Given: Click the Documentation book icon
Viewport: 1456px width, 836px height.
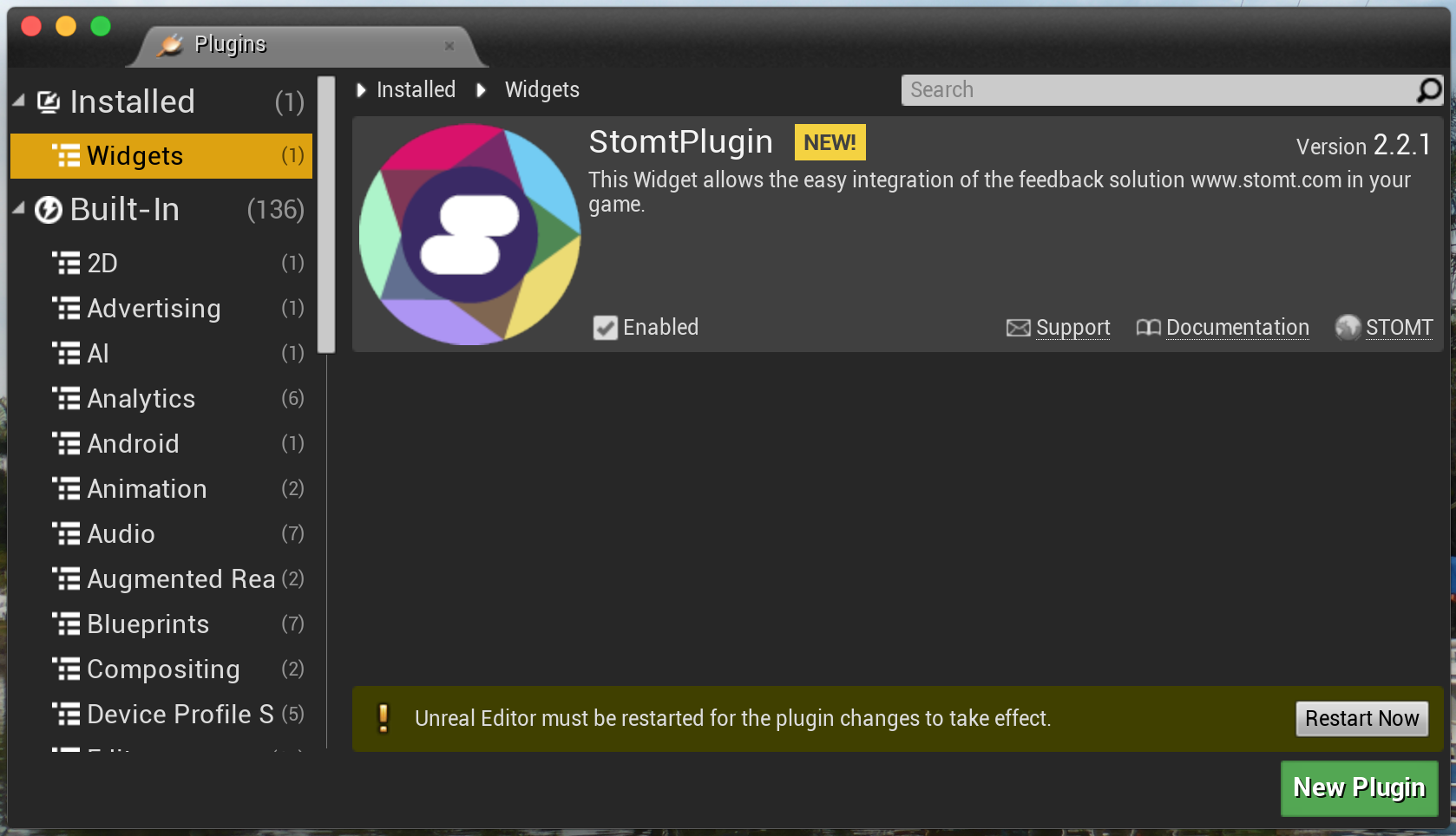Looking at the screenshot, I should [x=1148, y=328].
